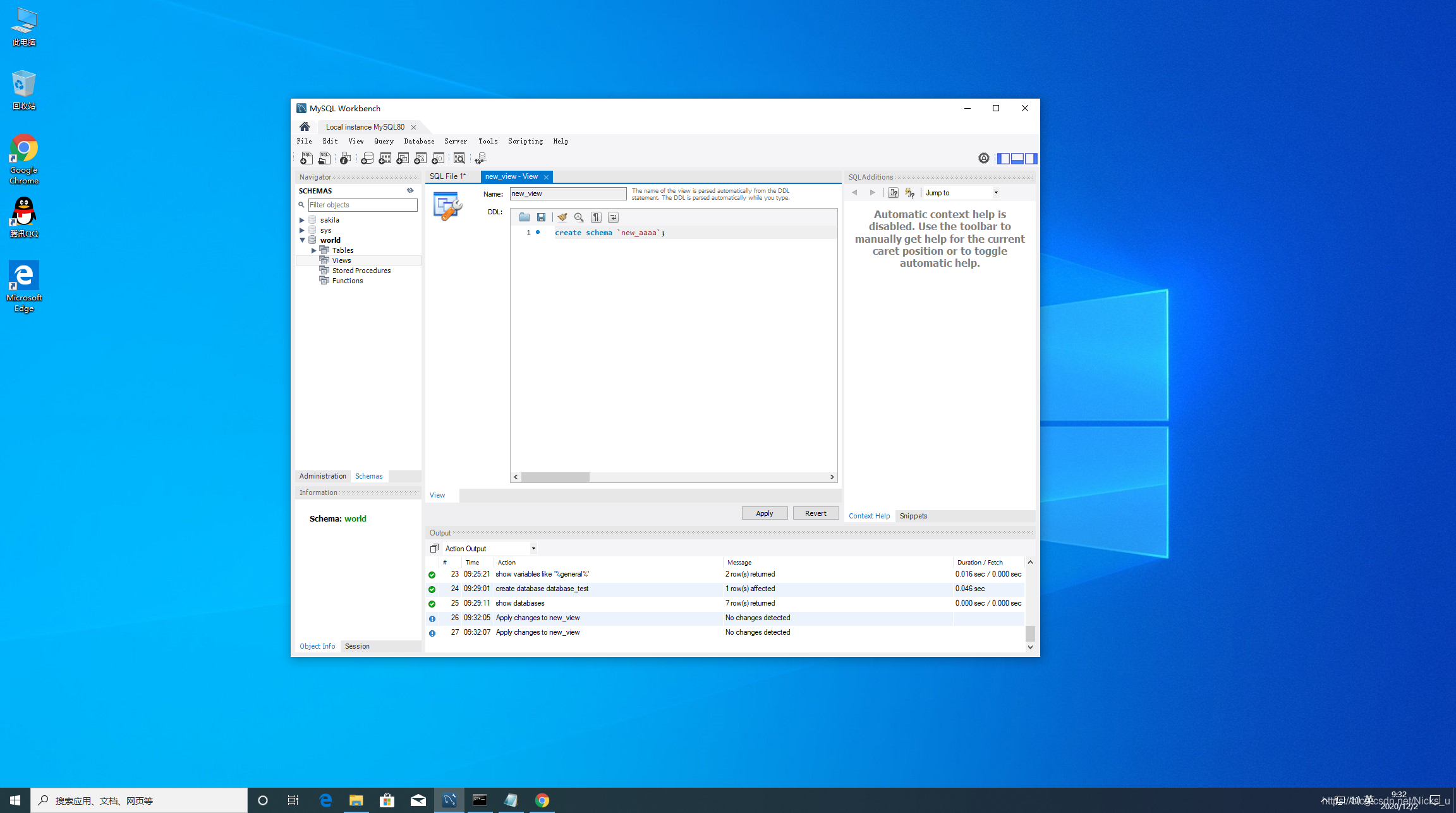Viewport: 1456px width, 813px height.
Task: Click the beautify broom icon in DDL toolbar
Action: click(x=562, y=217)
